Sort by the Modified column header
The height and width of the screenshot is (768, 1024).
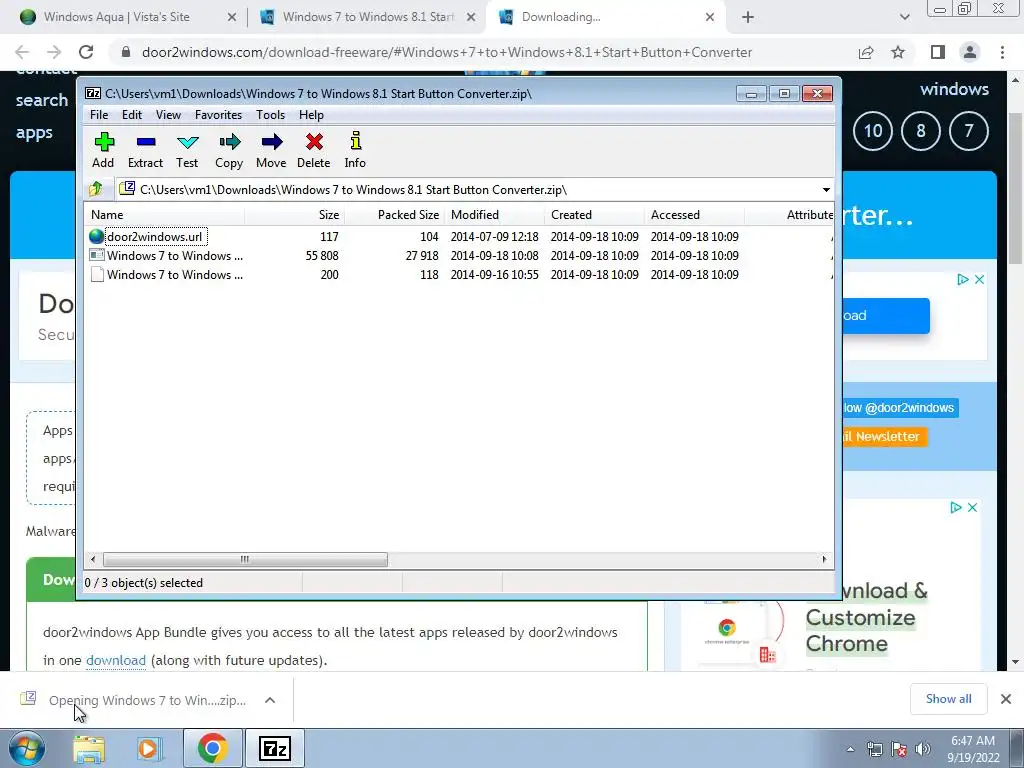[494, 215]
